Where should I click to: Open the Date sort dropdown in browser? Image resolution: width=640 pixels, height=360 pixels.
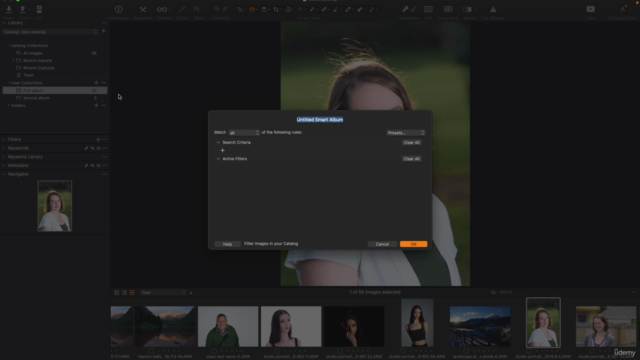163,293
